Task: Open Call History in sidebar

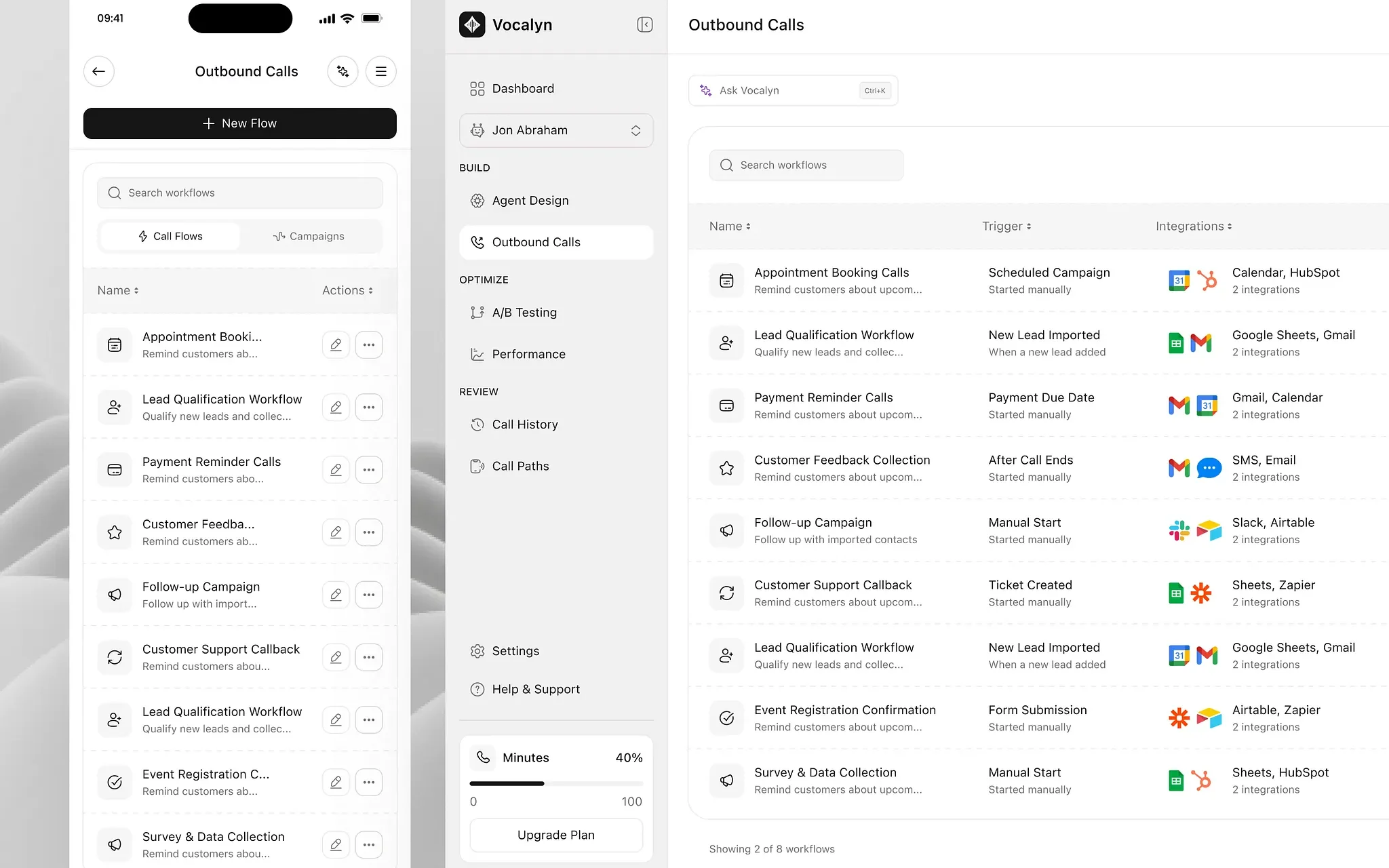Action: [556, 425]
